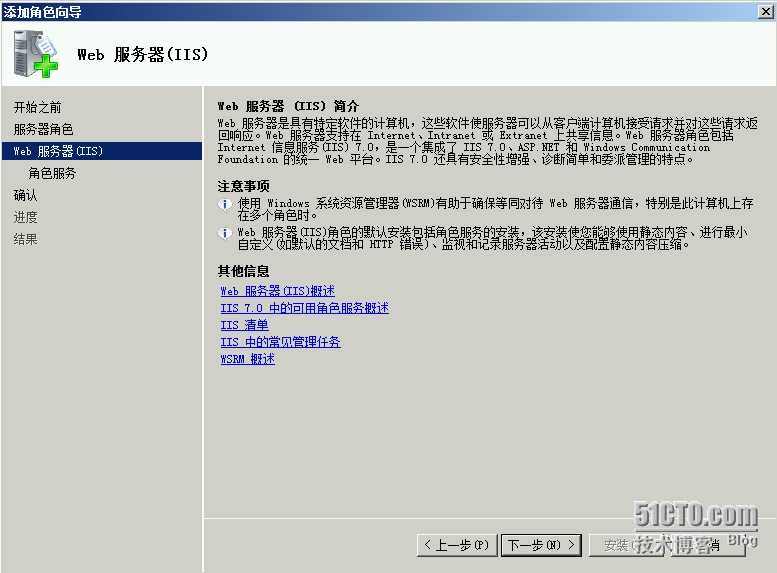Select 服务器角色 step in sidebar
Image resolution: width=777 pixels, height=573 pixels.
tap(44, 129)
